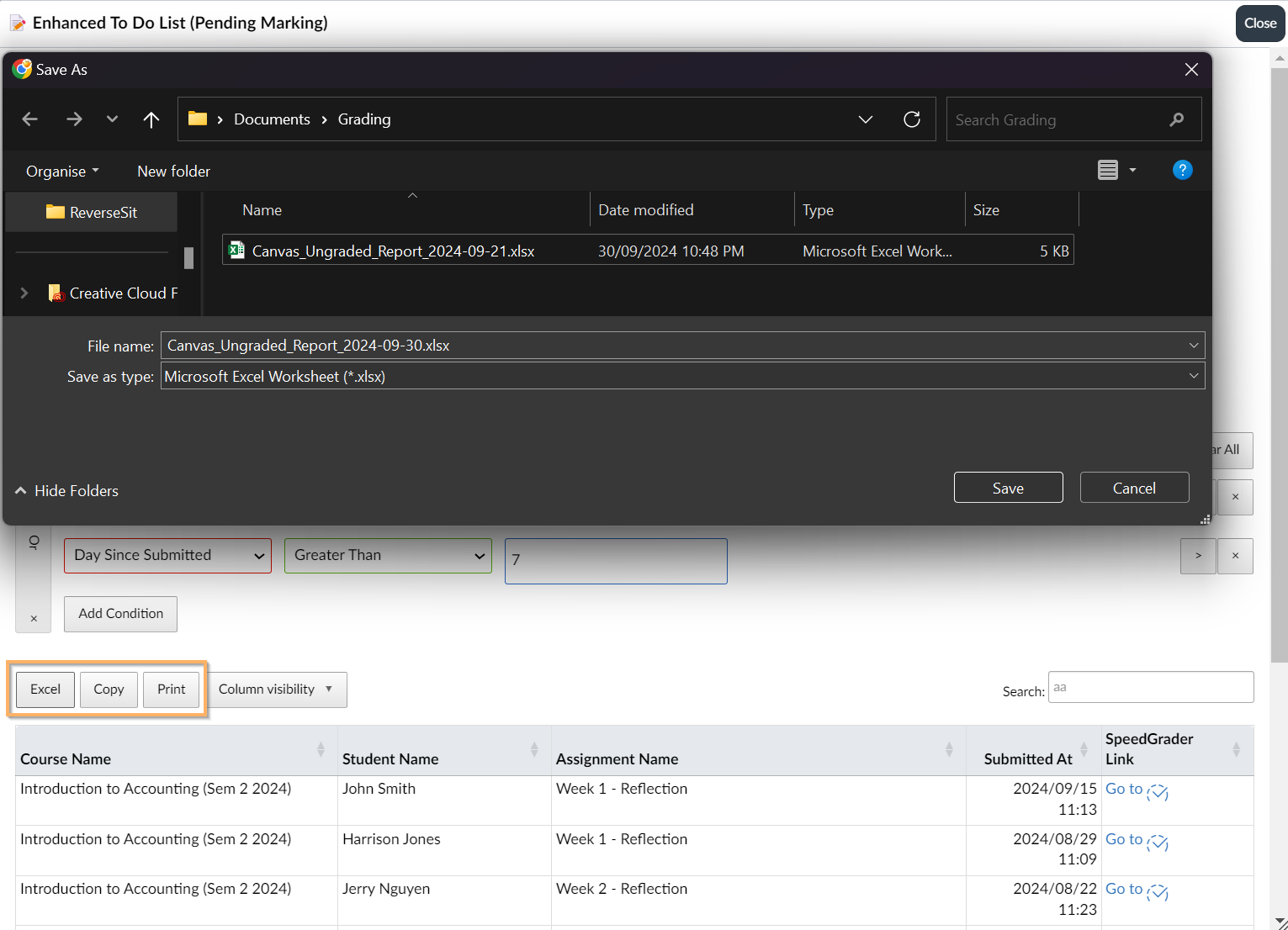Expand the recent locations dropdown arrow

pos(112,119)
